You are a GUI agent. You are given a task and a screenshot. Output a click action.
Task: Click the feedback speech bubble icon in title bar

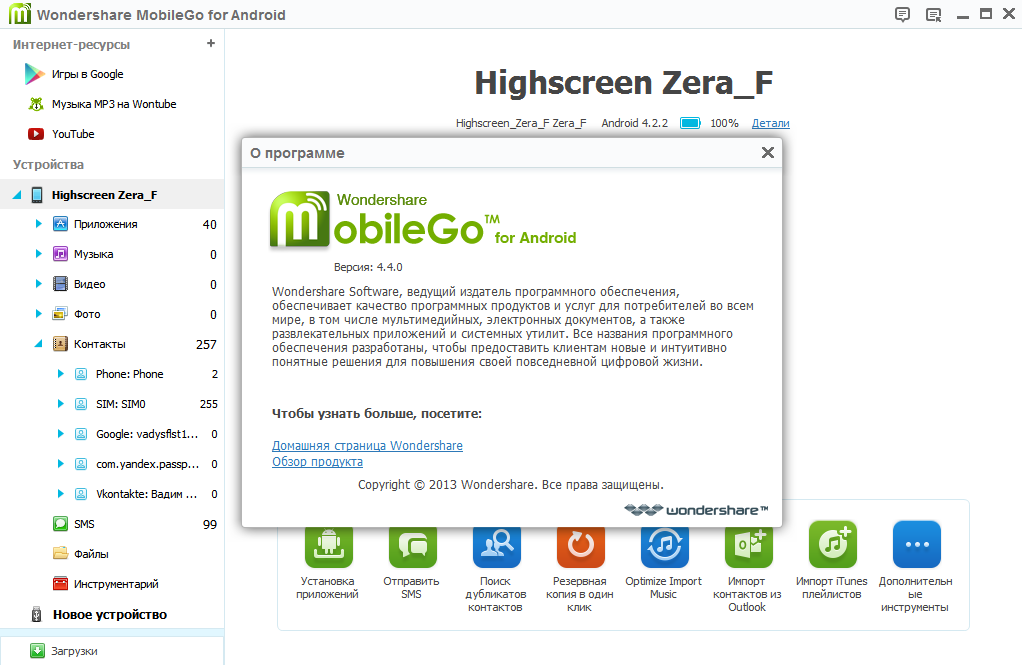click(902, 14)
